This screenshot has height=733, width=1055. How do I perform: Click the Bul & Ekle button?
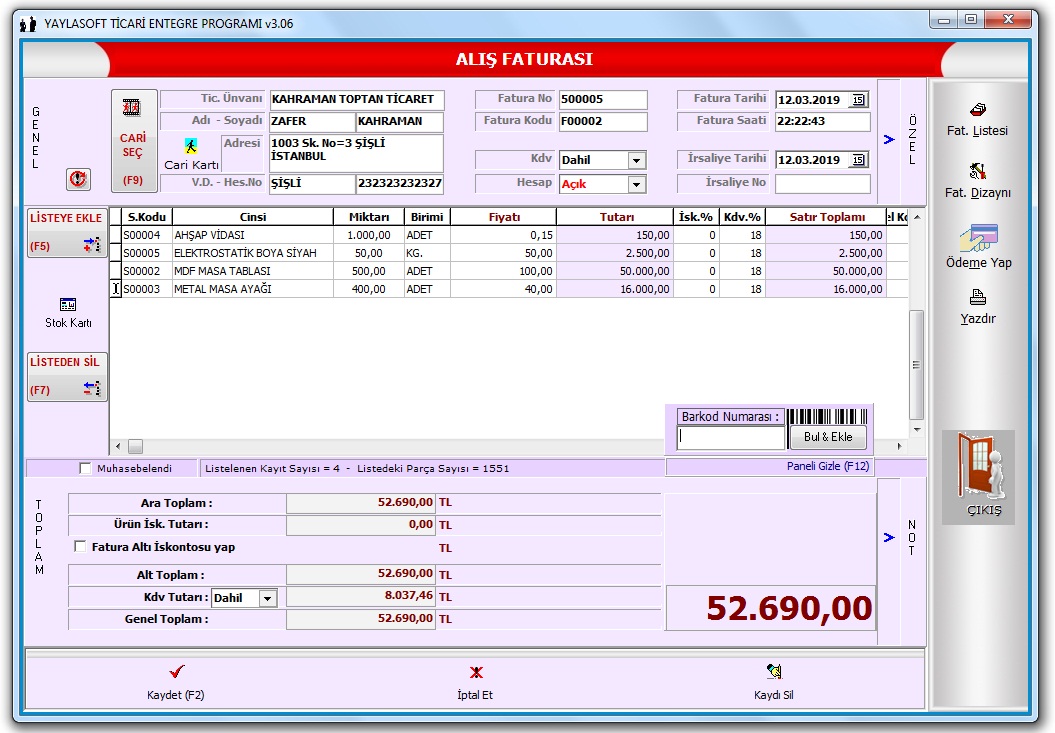(x=828, y=437)
